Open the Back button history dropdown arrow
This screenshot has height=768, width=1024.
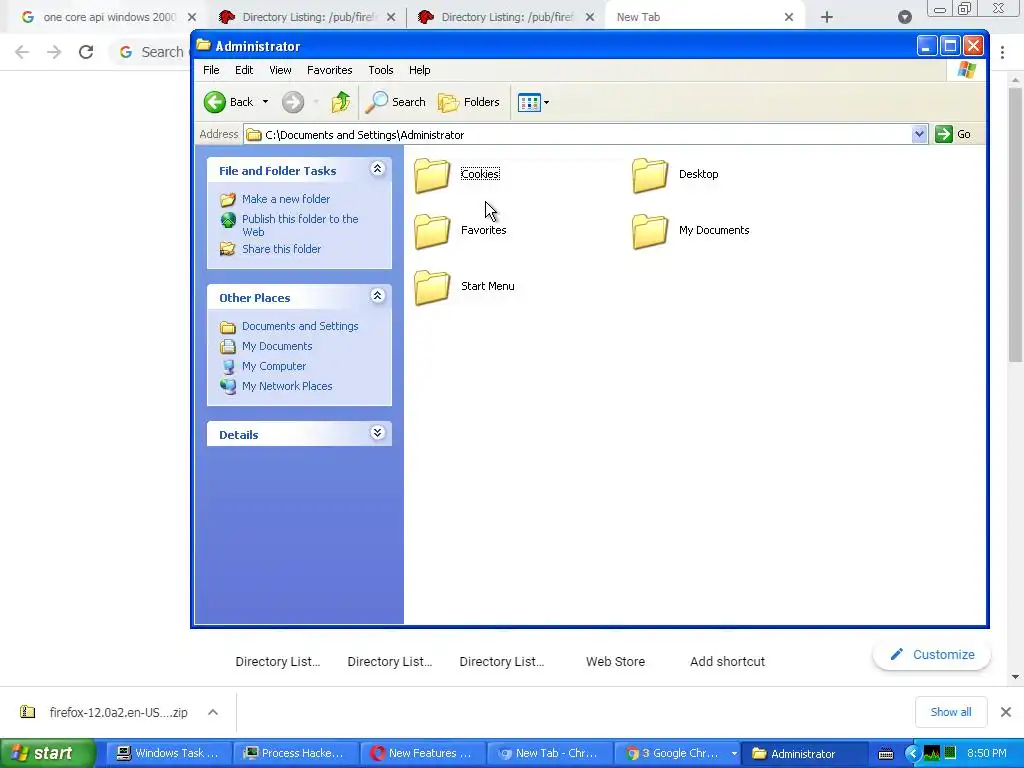(265, 102)
